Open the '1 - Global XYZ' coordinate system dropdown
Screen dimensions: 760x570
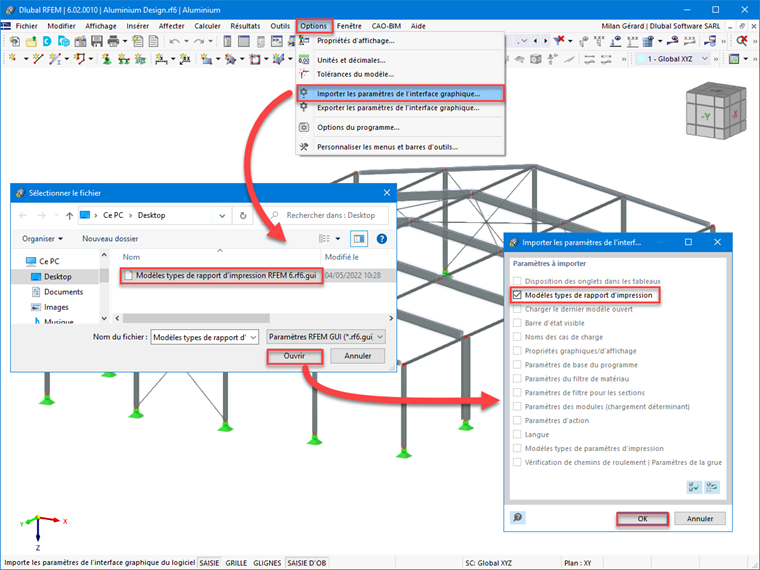(673, 59)
